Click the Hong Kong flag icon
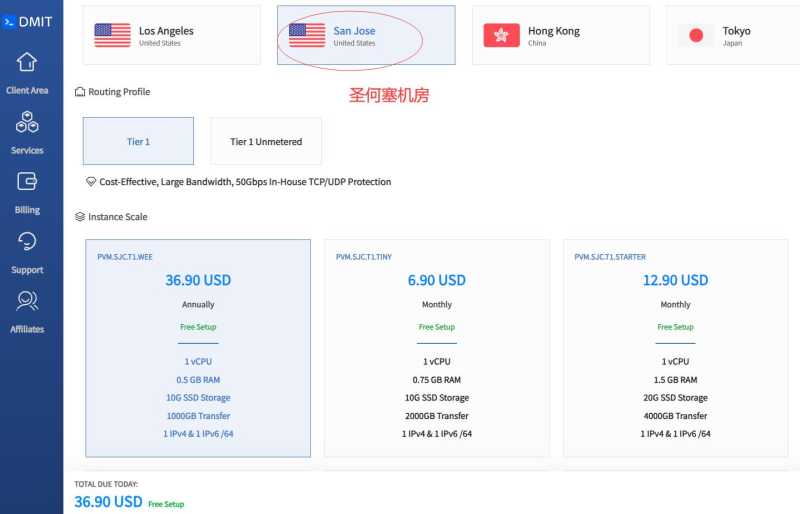 (502, 35)
